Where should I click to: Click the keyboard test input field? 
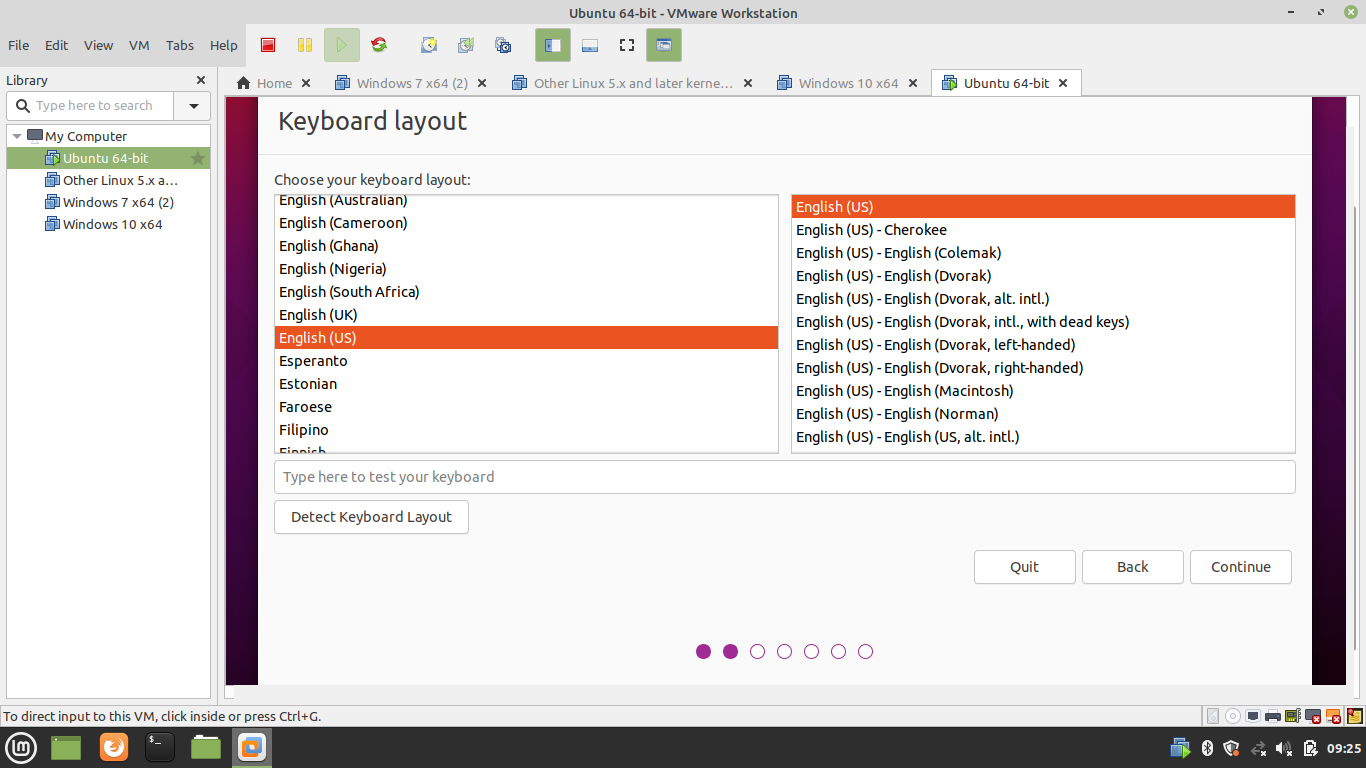point(785,477)
